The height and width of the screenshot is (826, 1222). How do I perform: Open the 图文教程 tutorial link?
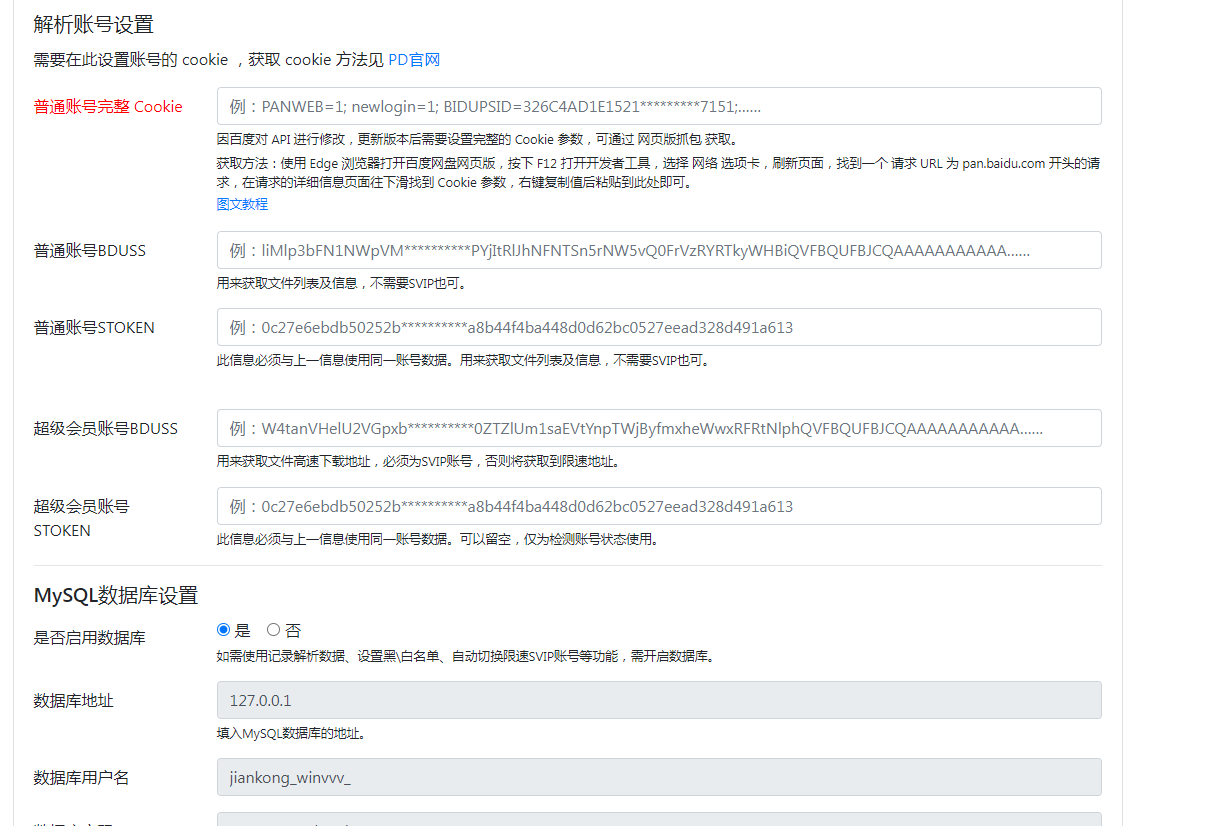[242, 204]
